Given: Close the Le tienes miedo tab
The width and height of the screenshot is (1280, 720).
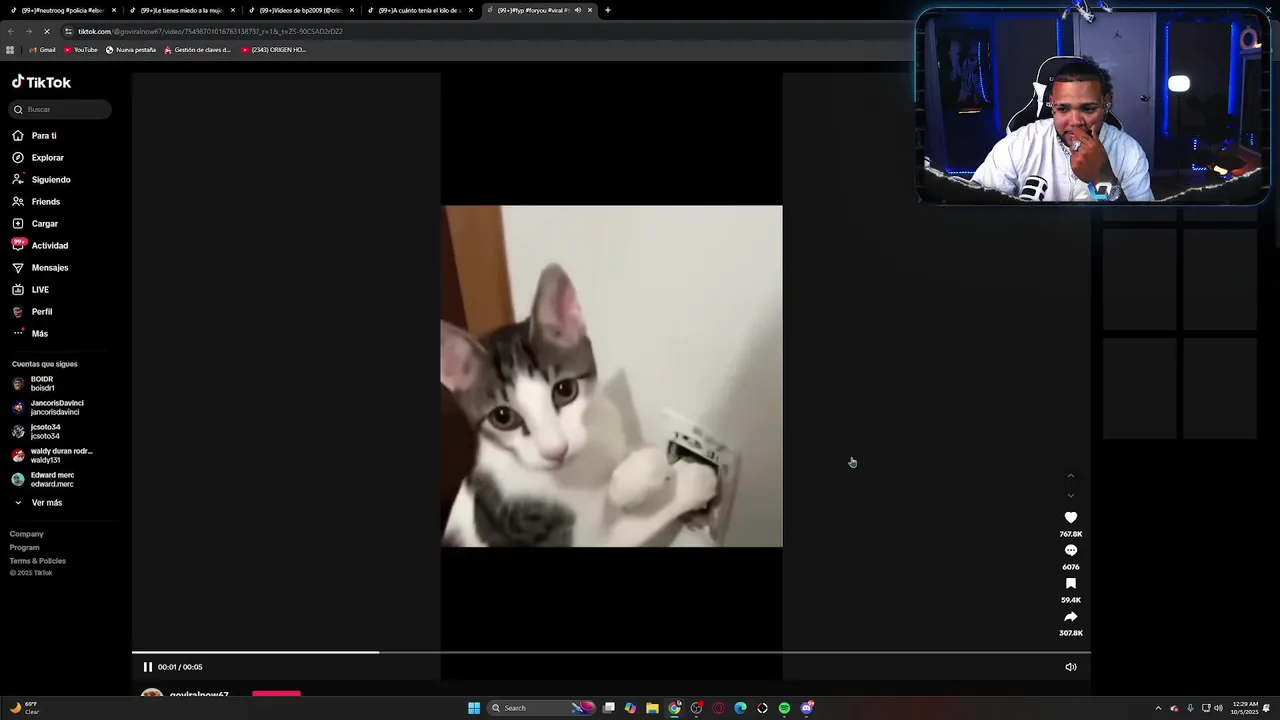Looking at the screenshot, I should [x=233, y=10].
